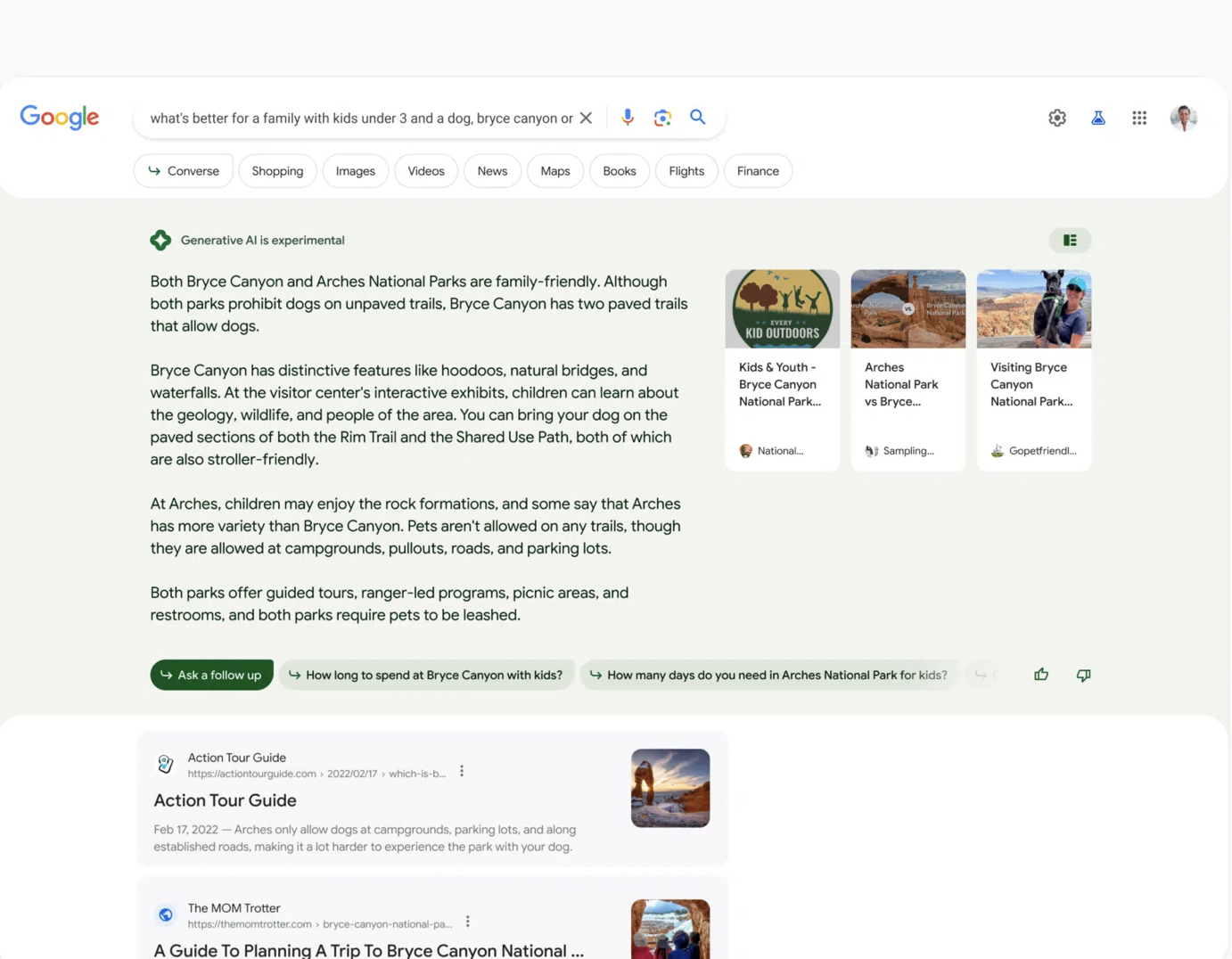1232x959 pixels.
Task: Switch to the Books tab
Action: (x=620, y=171)
